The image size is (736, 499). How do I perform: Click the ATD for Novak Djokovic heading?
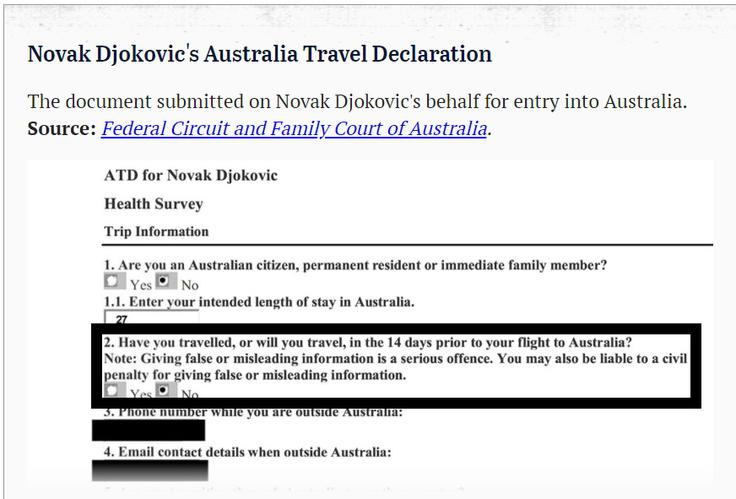point(191,176)
